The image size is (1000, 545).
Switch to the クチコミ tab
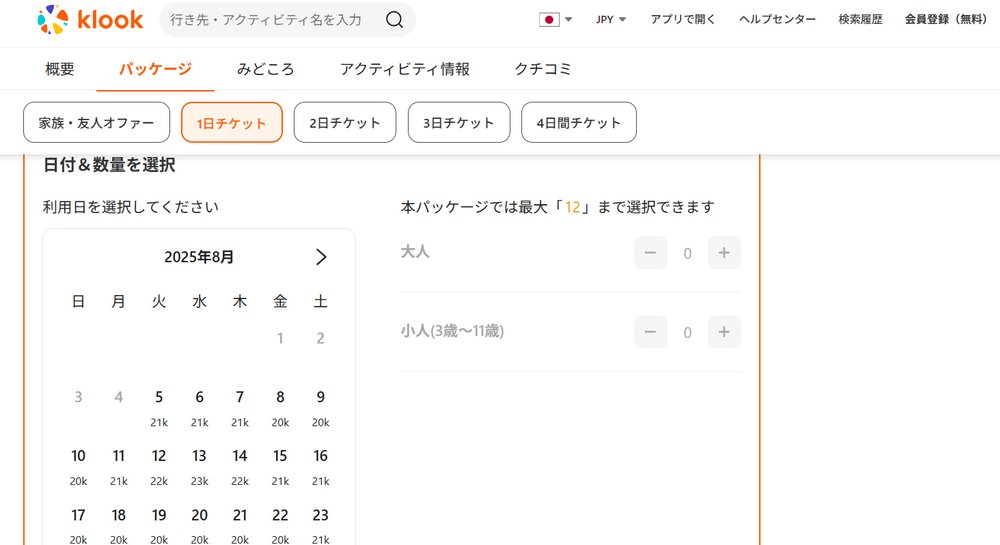tap(543, 69)
